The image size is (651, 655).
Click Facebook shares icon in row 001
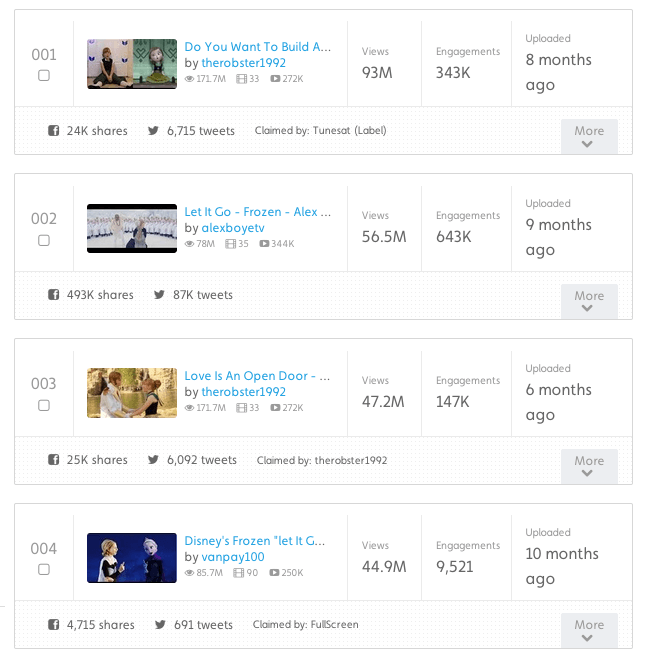(53, 130)
